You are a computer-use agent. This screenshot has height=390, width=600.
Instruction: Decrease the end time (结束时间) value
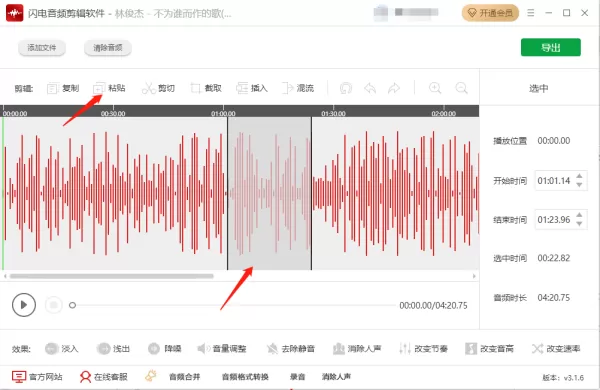click(579, 224)
